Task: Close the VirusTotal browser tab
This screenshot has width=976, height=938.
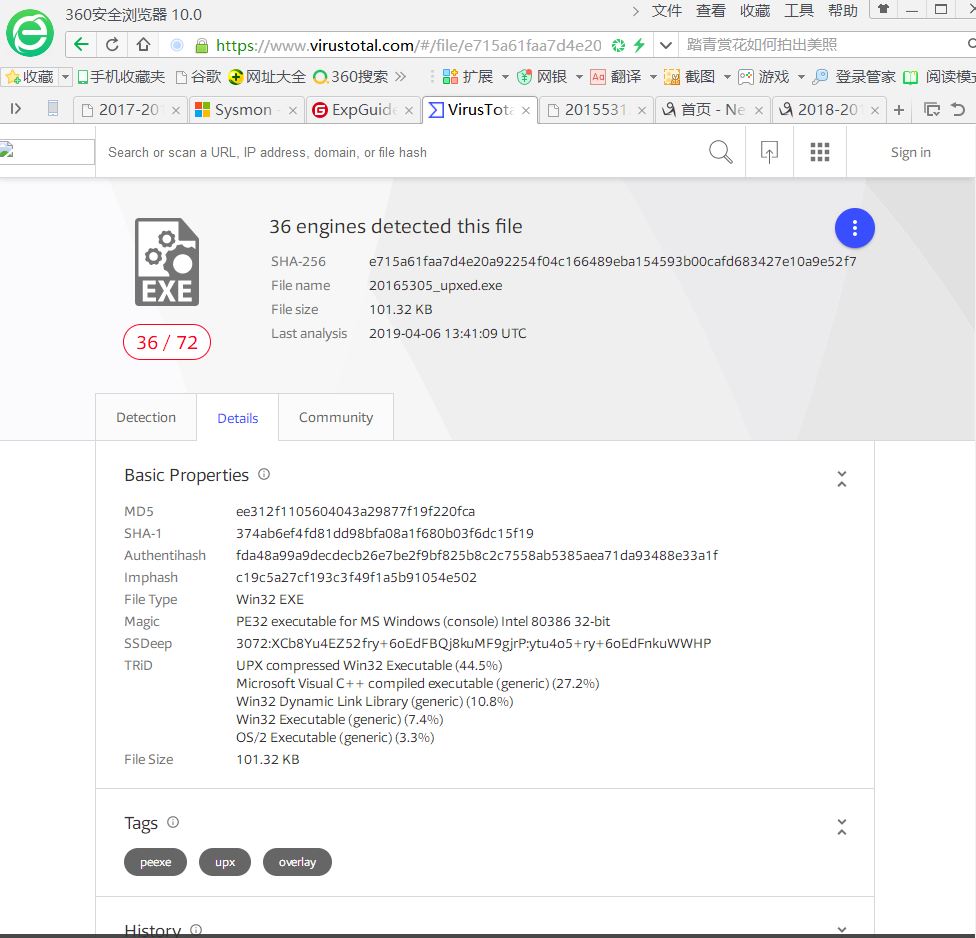Action: click(x=526, y=110)
